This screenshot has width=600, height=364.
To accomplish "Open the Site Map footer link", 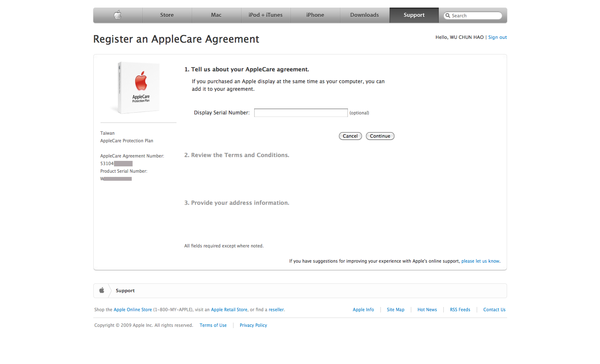I will pos(395,310).
